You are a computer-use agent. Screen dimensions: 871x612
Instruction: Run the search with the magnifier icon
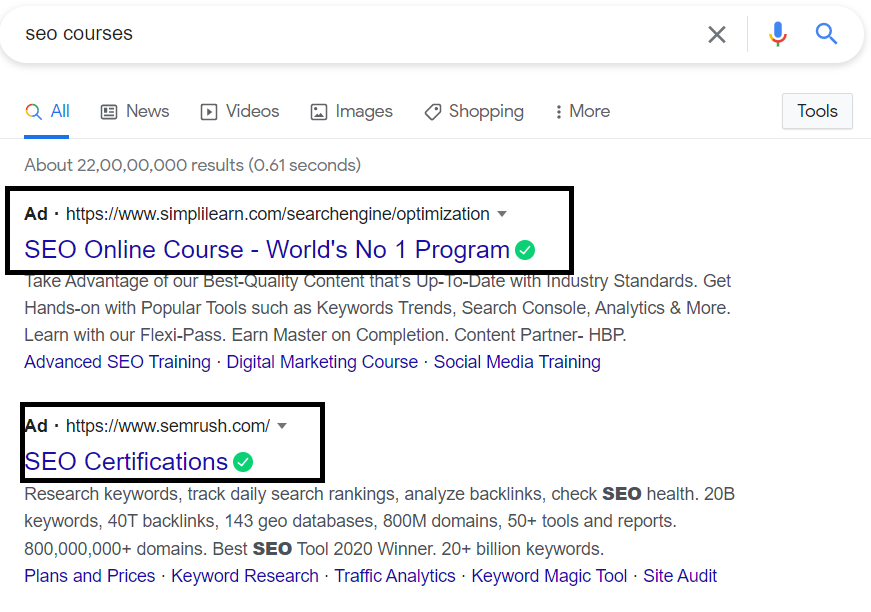click(x=826, y=34)
